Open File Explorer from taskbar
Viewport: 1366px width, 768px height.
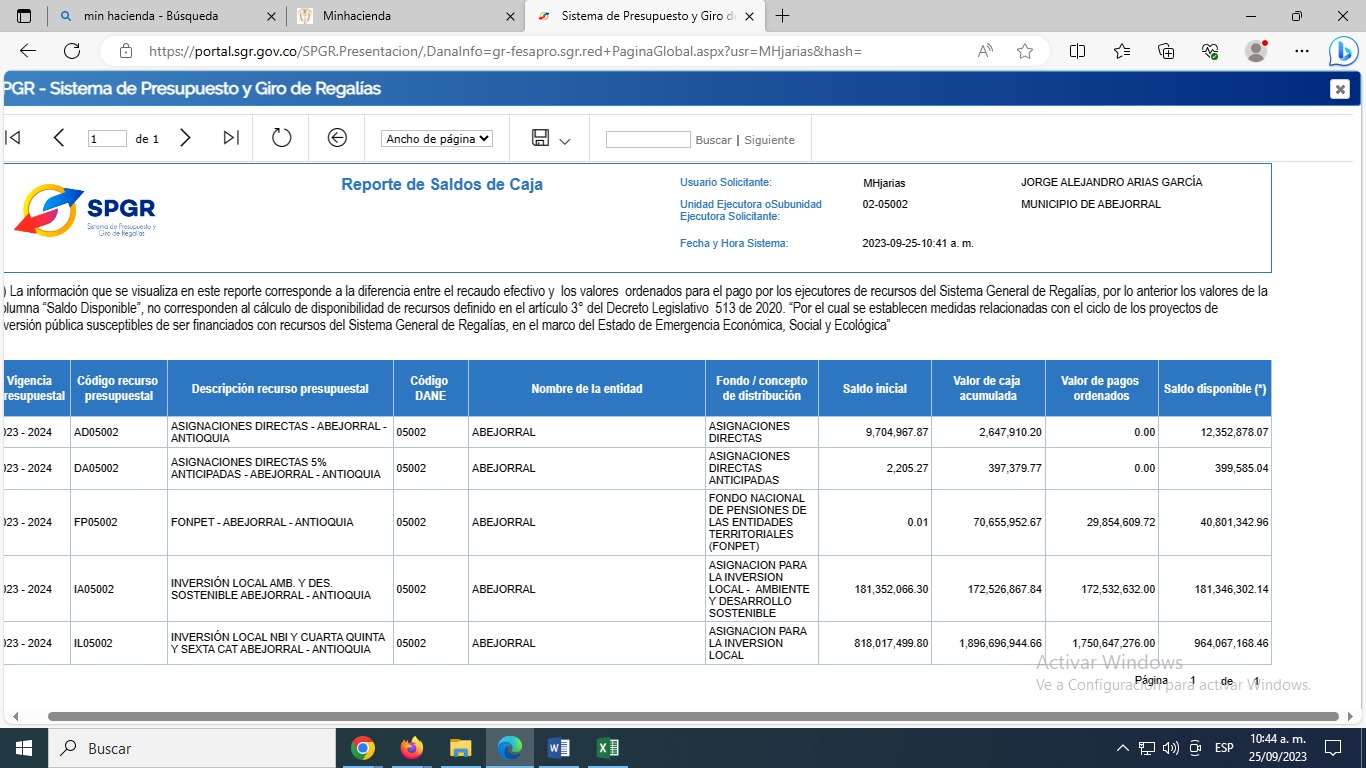[x=460, y=748]
